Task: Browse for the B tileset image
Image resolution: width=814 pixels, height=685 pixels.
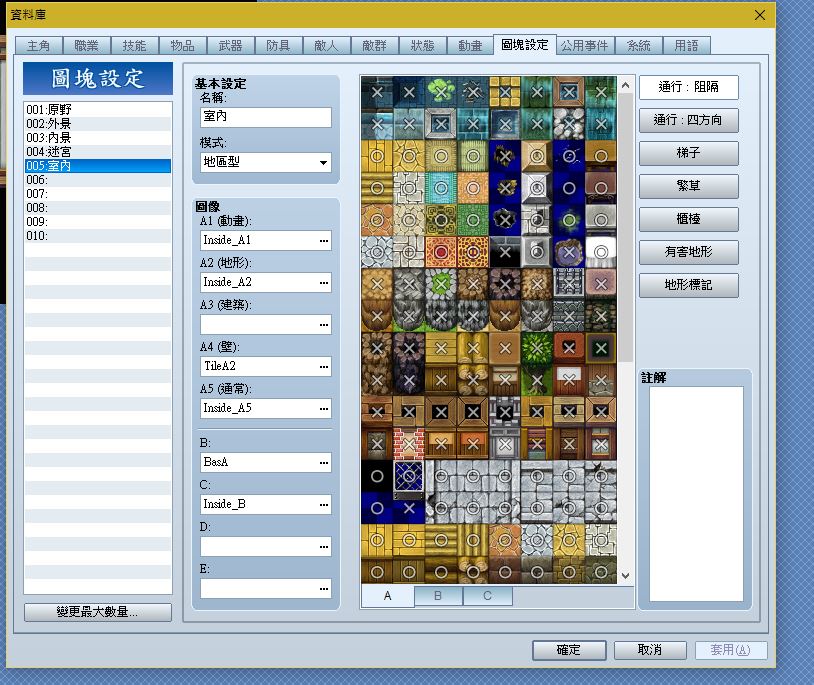Action: point(324,462)
